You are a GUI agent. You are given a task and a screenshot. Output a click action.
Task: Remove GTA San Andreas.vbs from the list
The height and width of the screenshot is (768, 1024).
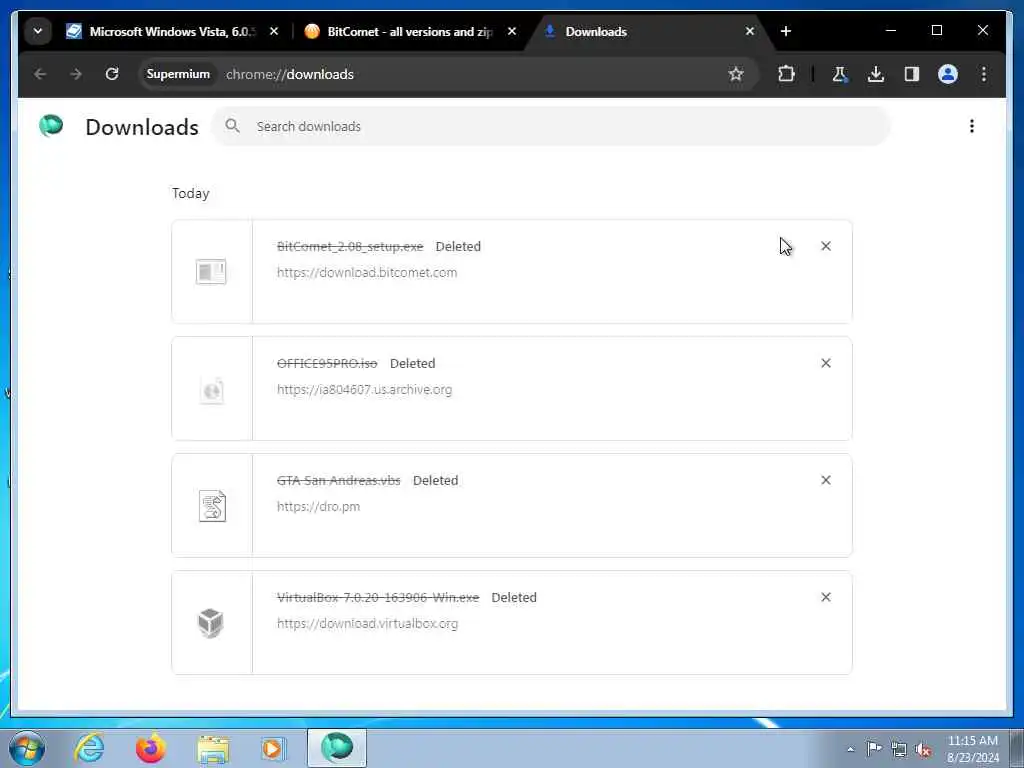[x=825, y=480]
